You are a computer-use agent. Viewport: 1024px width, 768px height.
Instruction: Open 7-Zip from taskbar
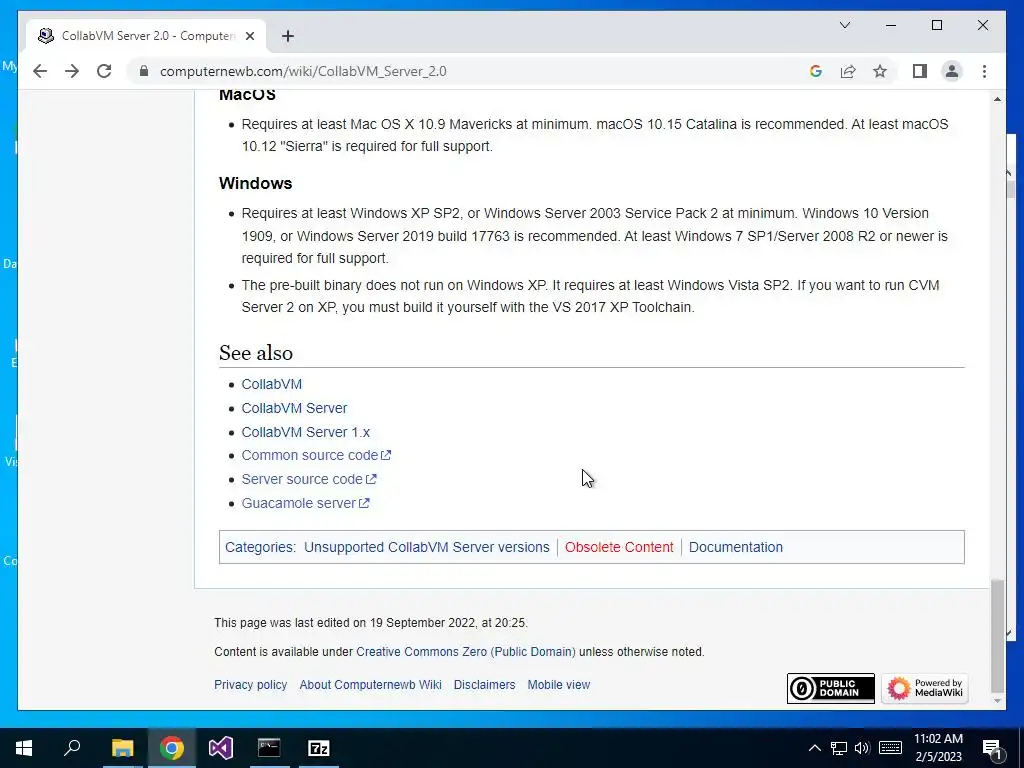tap(319, 748)
